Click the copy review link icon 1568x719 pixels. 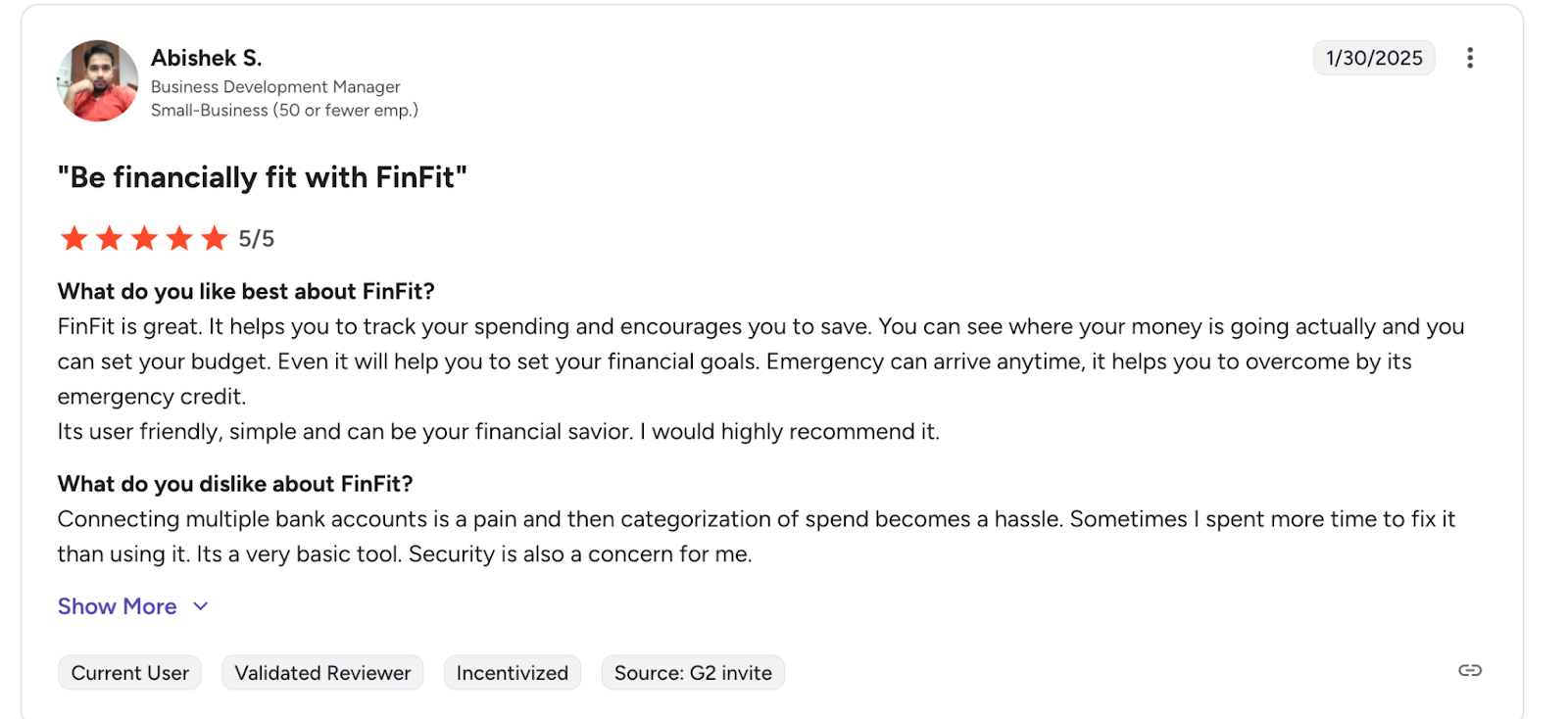pos(1469,670)
